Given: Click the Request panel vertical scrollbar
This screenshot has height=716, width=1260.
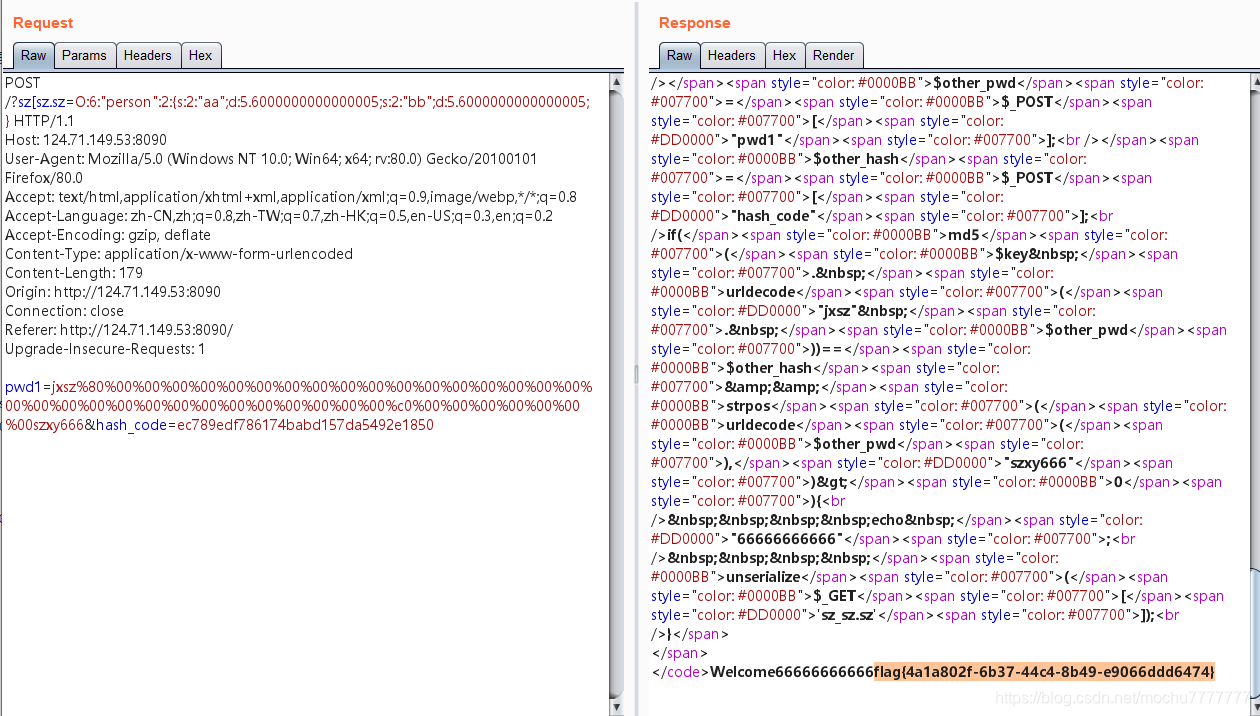Looking at the screenshot, I should coord(617,394).
